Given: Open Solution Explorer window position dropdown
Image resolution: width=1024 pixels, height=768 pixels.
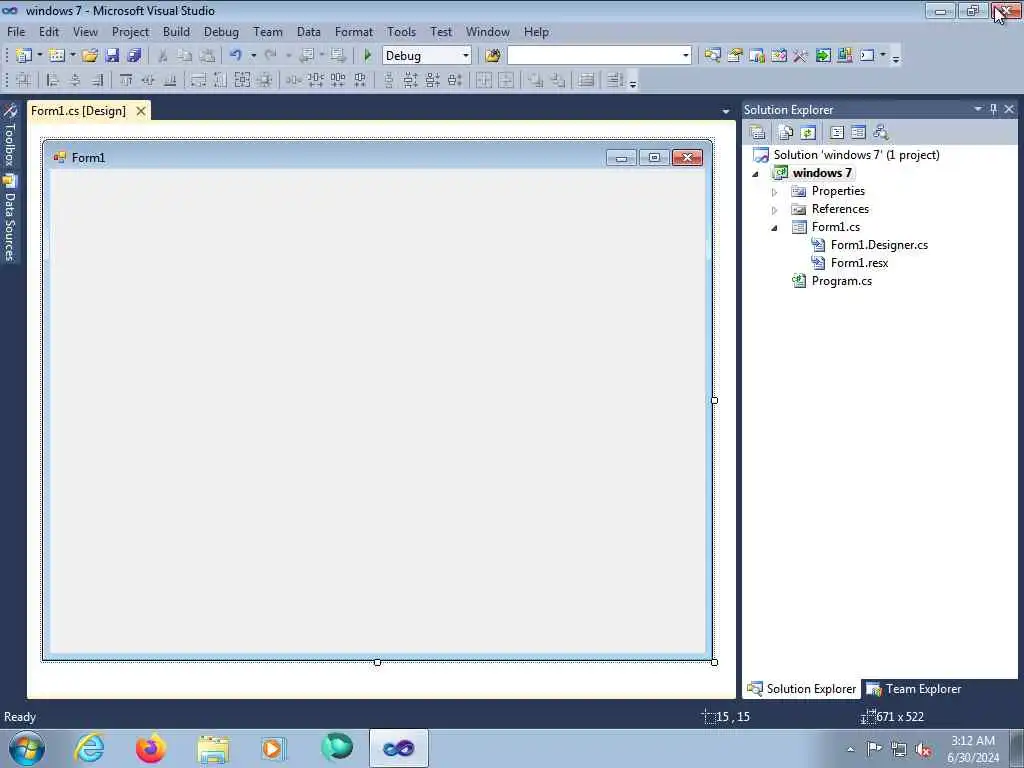Looking at the screenshot, I should [x=978, y=109].
